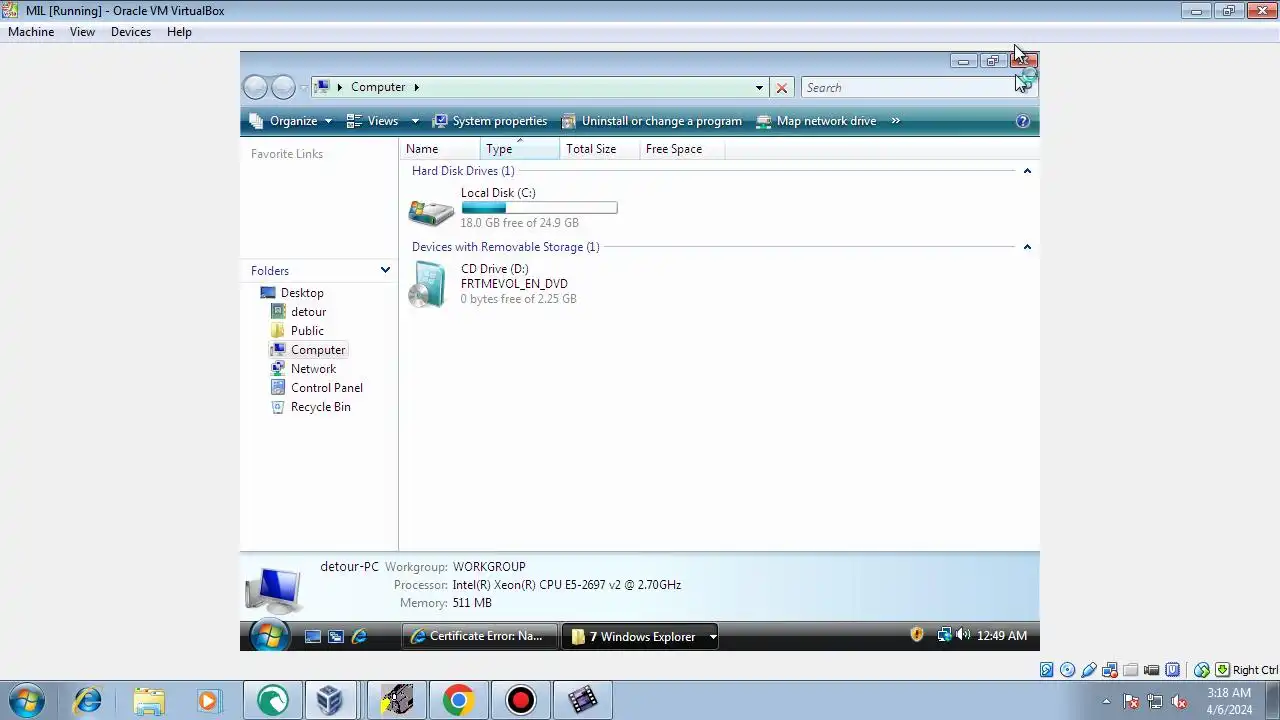Open Windows Media Player on host taskbar

coord(208,700)
